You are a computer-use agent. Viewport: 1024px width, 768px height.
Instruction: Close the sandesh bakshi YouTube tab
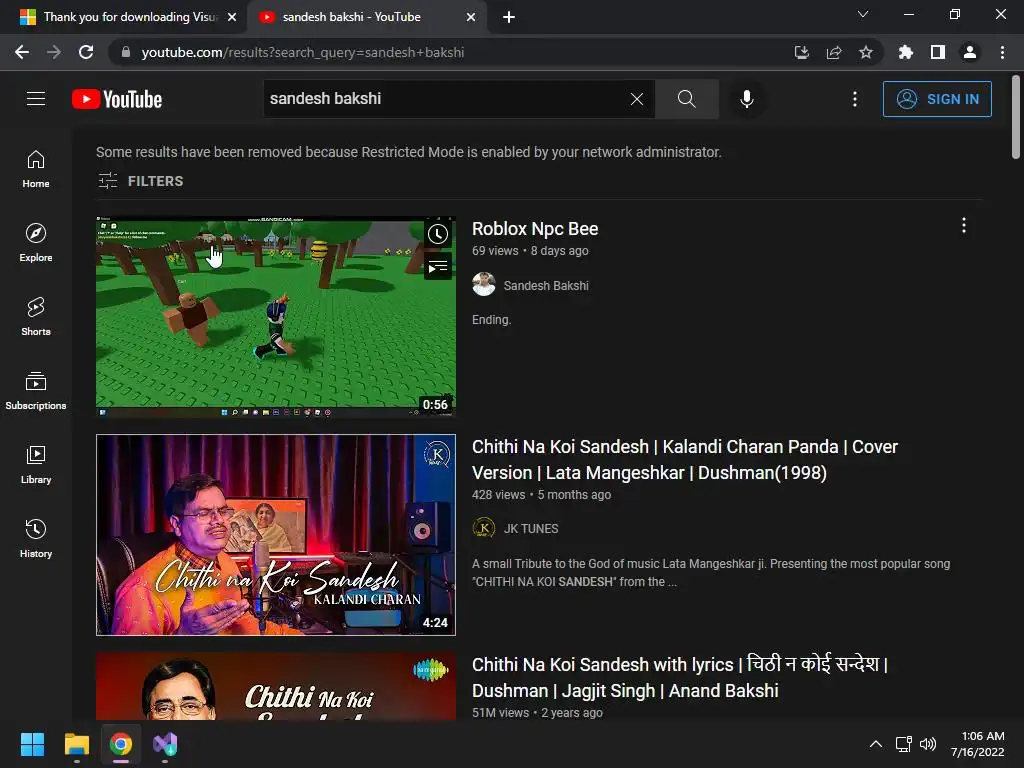471,17
